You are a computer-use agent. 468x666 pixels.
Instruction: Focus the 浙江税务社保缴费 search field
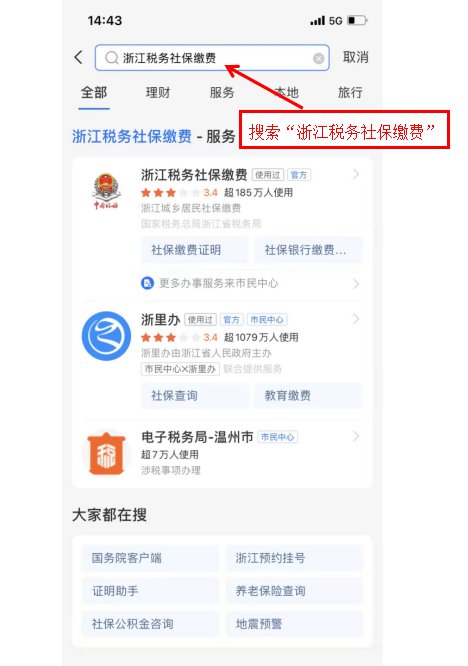tap(212, 58)
